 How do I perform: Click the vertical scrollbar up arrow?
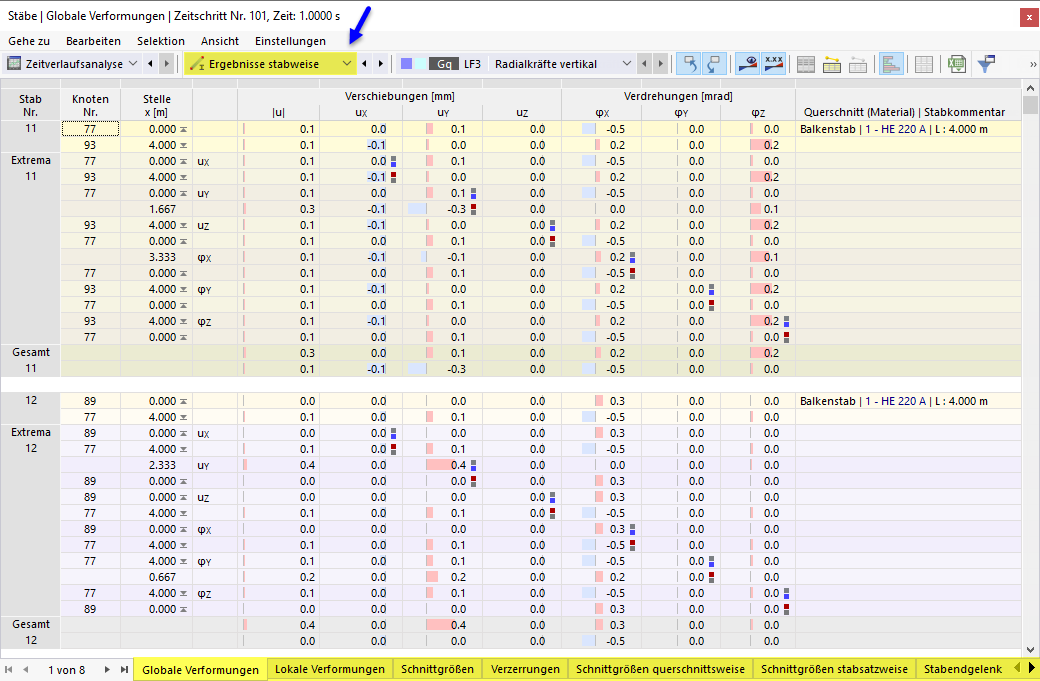(1030, 88)
